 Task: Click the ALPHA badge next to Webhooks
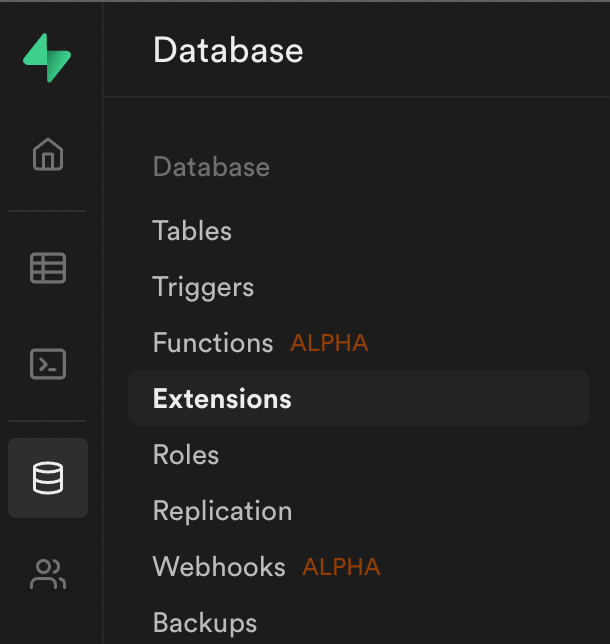point(341,567)
